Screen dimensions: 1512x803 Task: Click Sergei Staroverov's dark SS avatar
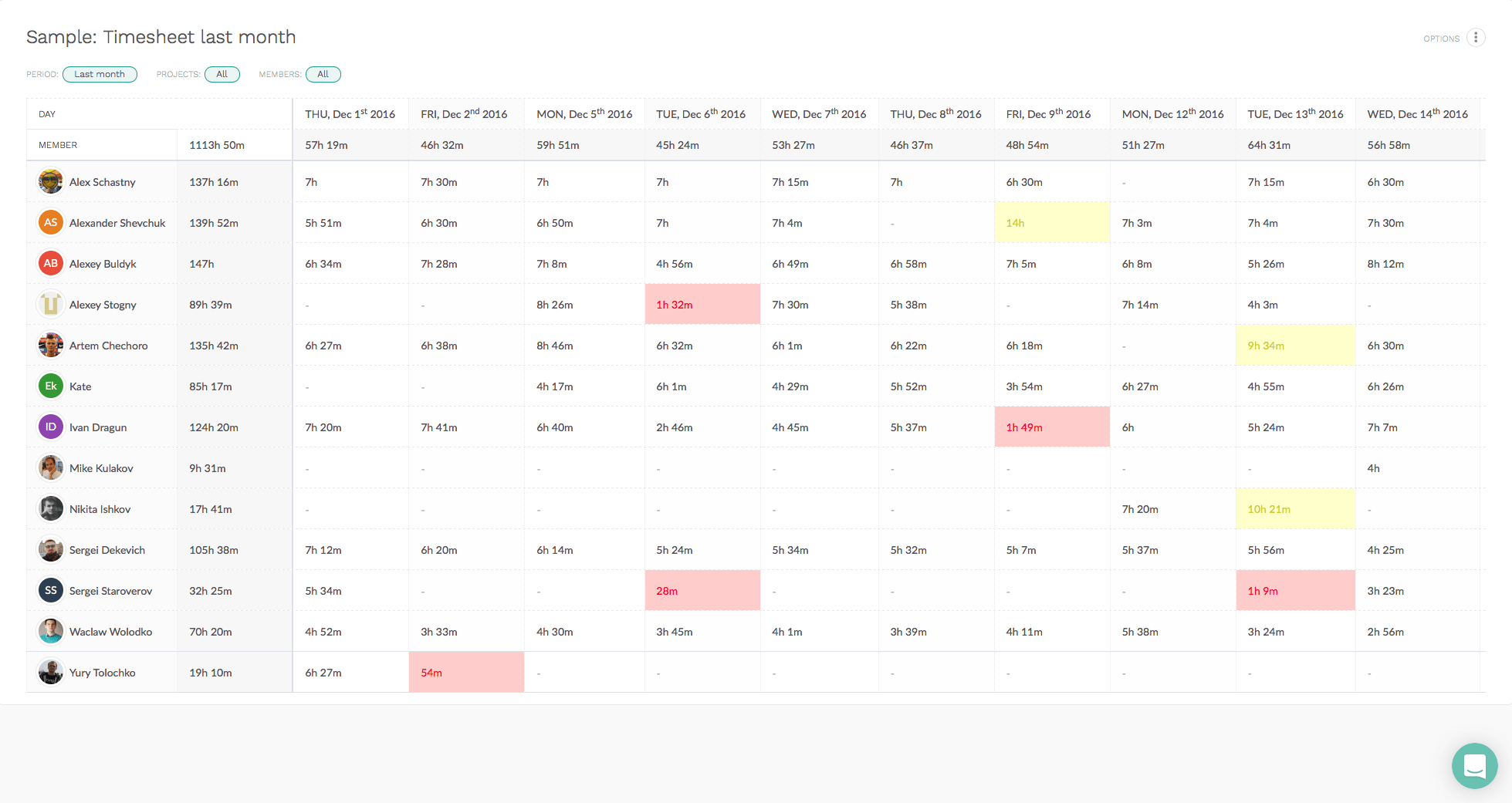pos(51,591)
